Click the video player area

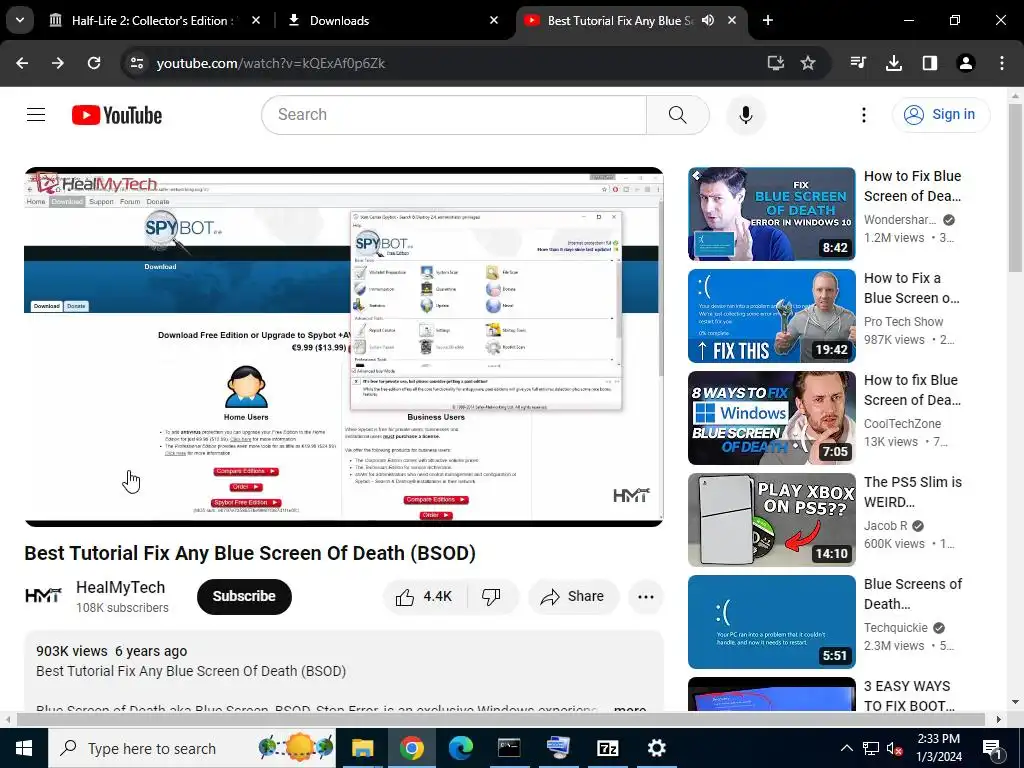pyautogui.click(x=344, y=347)
